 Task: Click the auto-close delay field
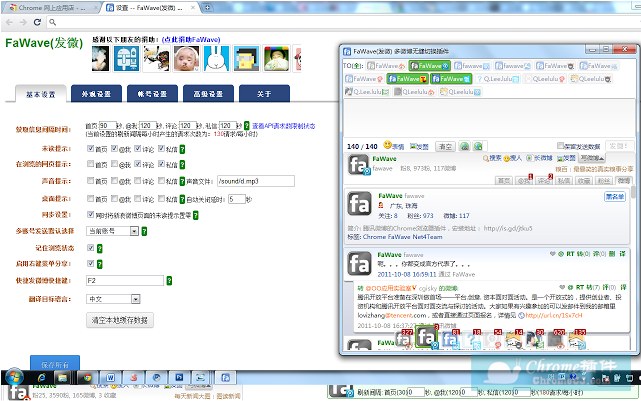click(x=236, y=199)
